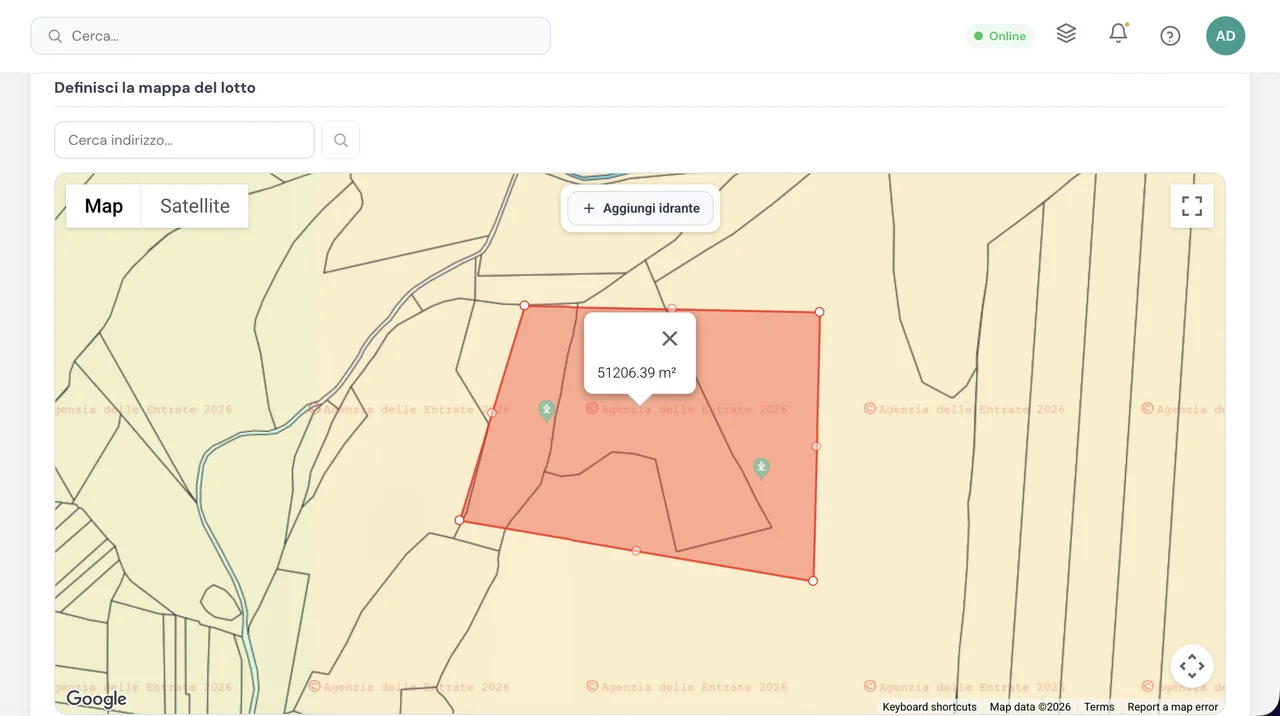This screenshot has height=716, width=1280.
Task: Click the 51206.39 m² area value
Action: coord(637,373)
